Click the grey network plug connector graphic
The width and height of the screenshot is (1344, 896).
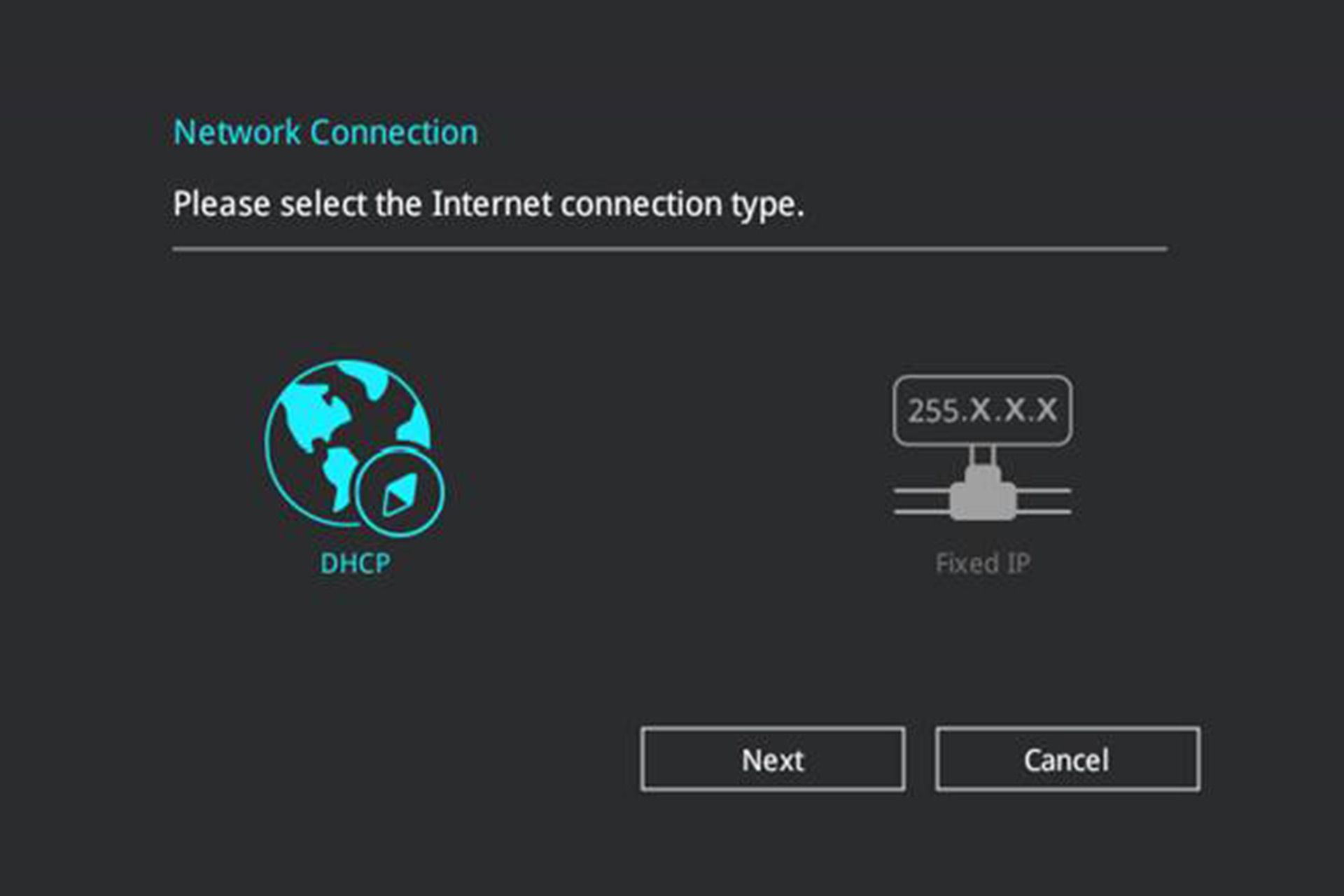click(982, 496)
